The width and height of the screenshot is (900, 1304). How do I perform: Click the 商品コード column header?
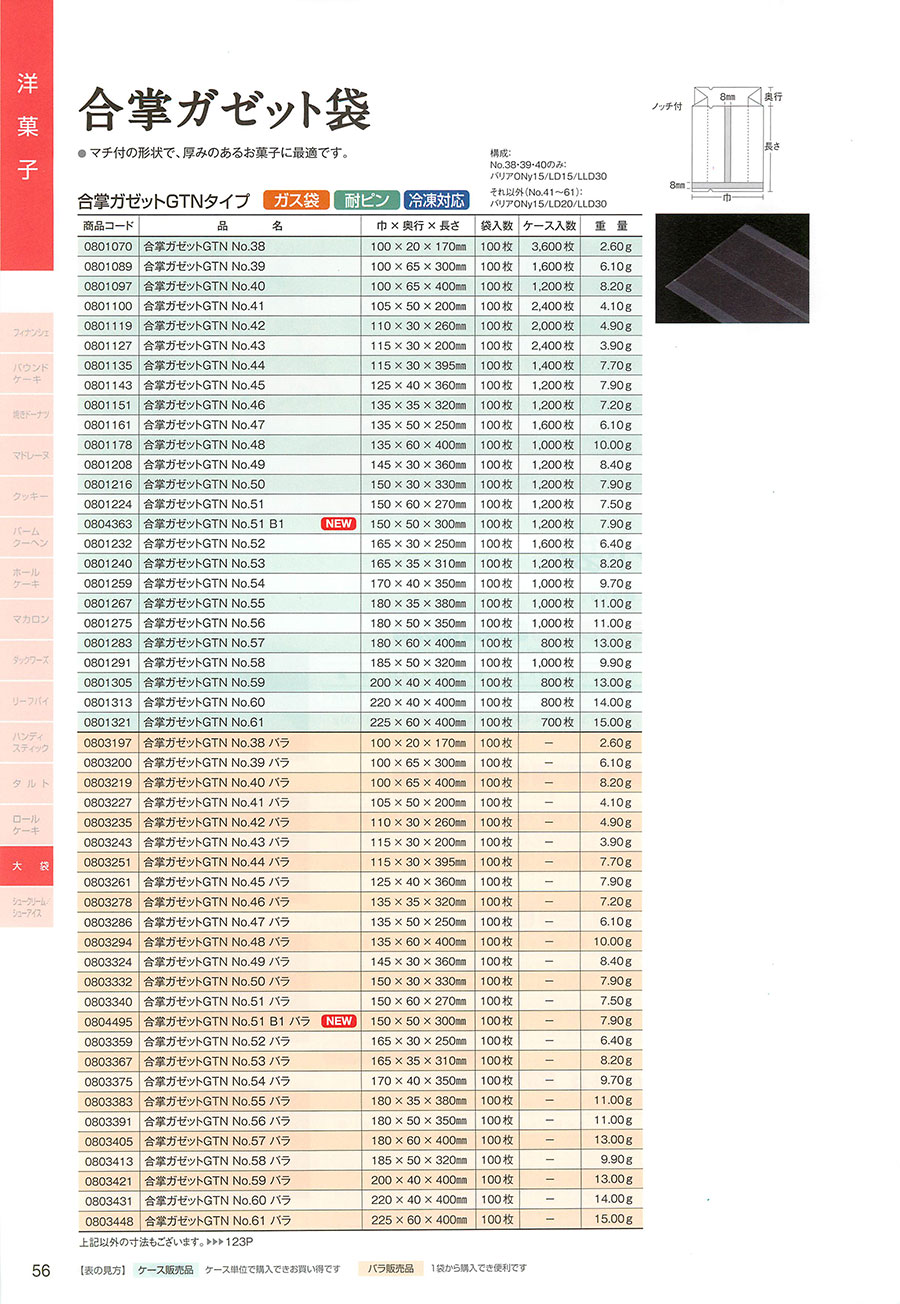click(x=109, y=225)
